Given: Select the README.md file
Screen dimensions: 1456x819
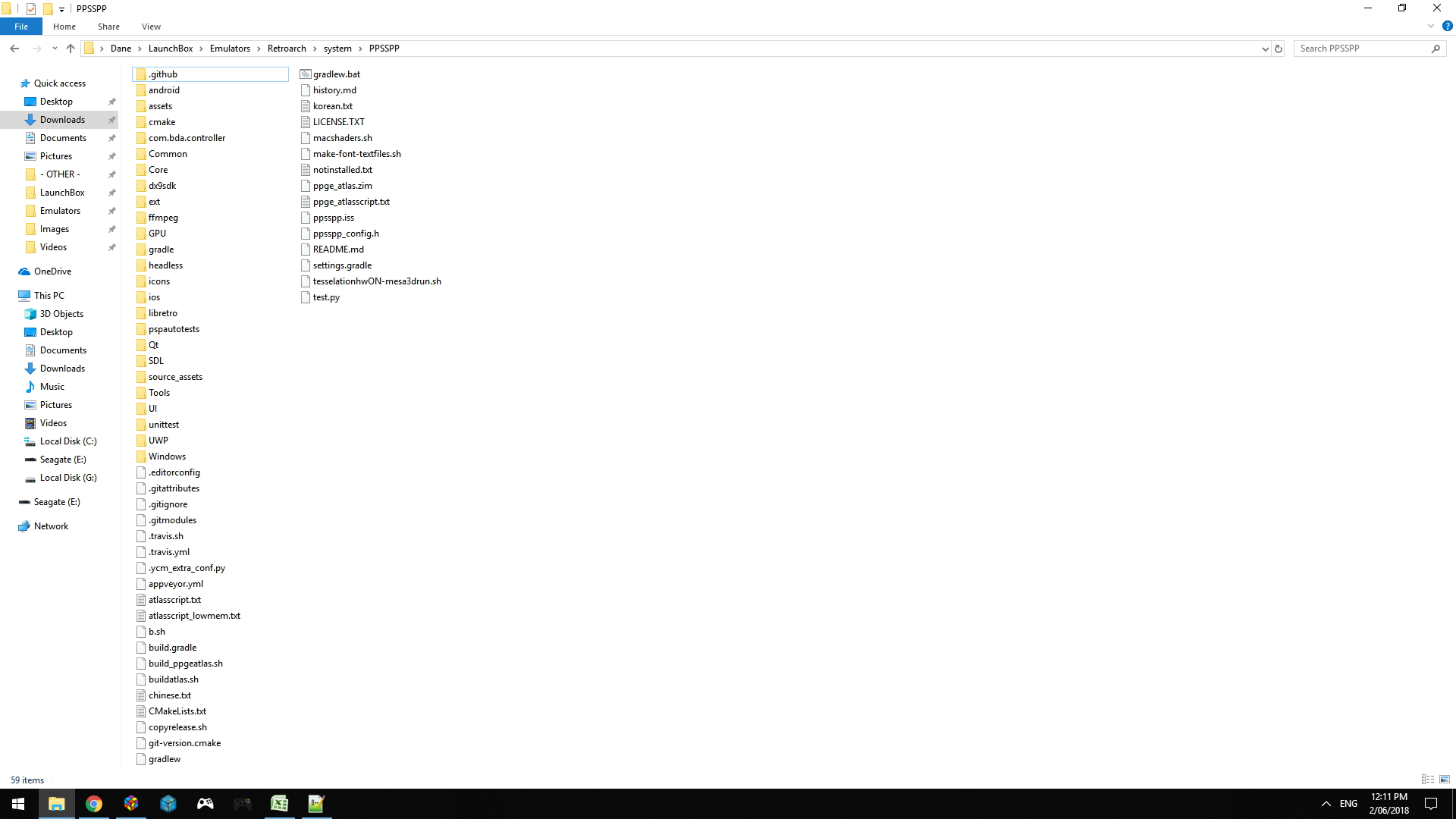Looking at the screenshot, I should [x=338, y=249].
